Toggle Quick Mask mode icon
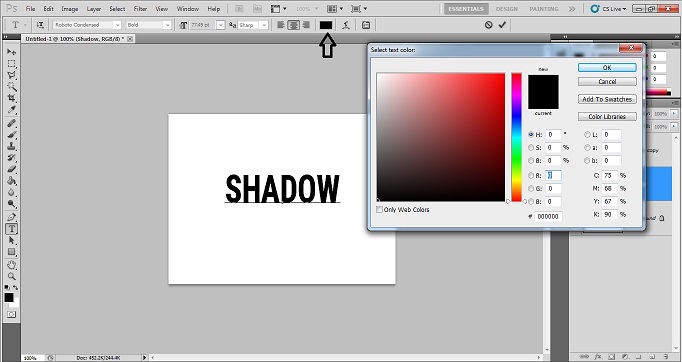 click(x=11, y=314)
